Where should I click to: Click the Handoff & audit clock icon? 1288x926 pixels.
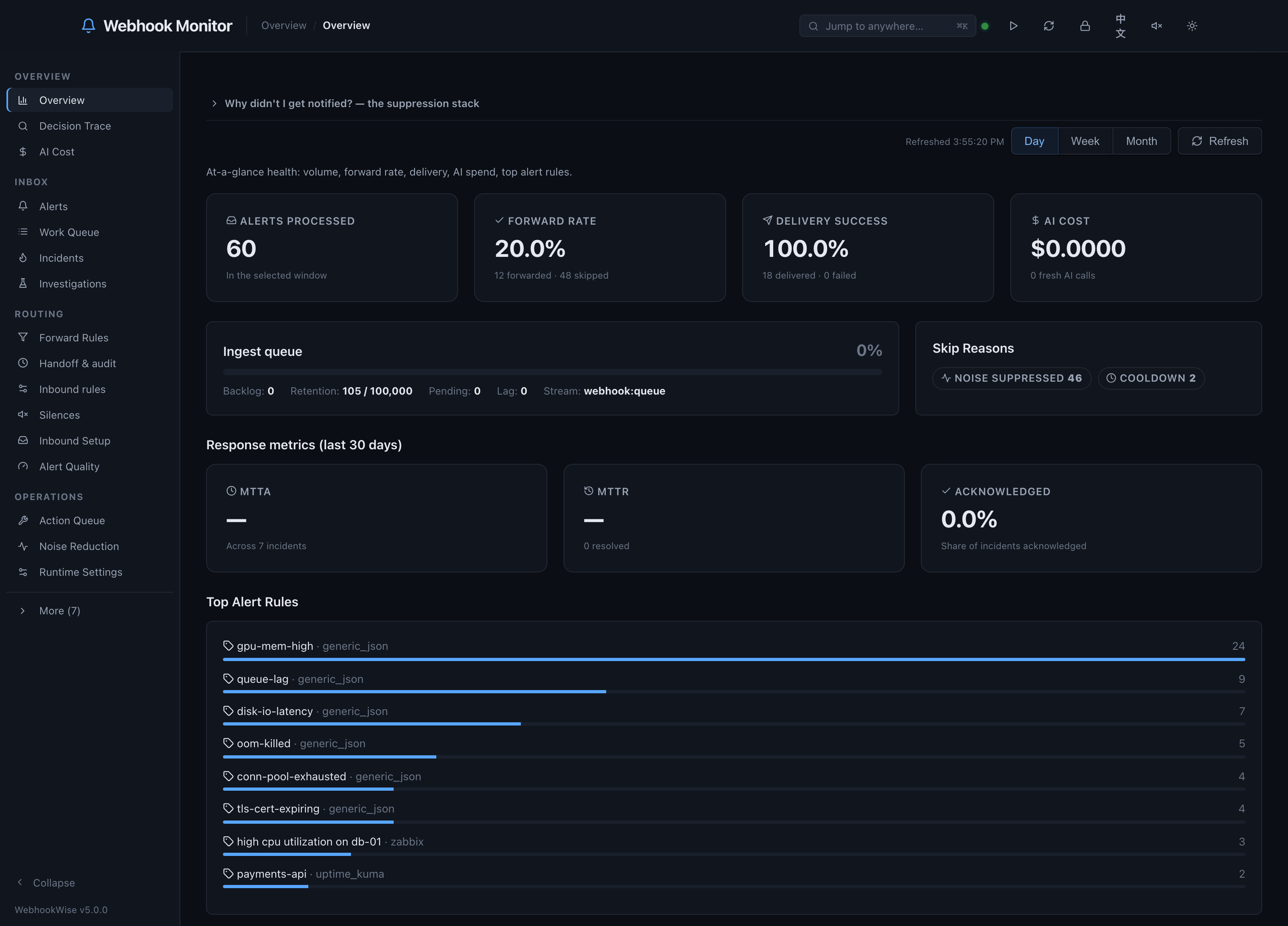click(x=23, y=362)
